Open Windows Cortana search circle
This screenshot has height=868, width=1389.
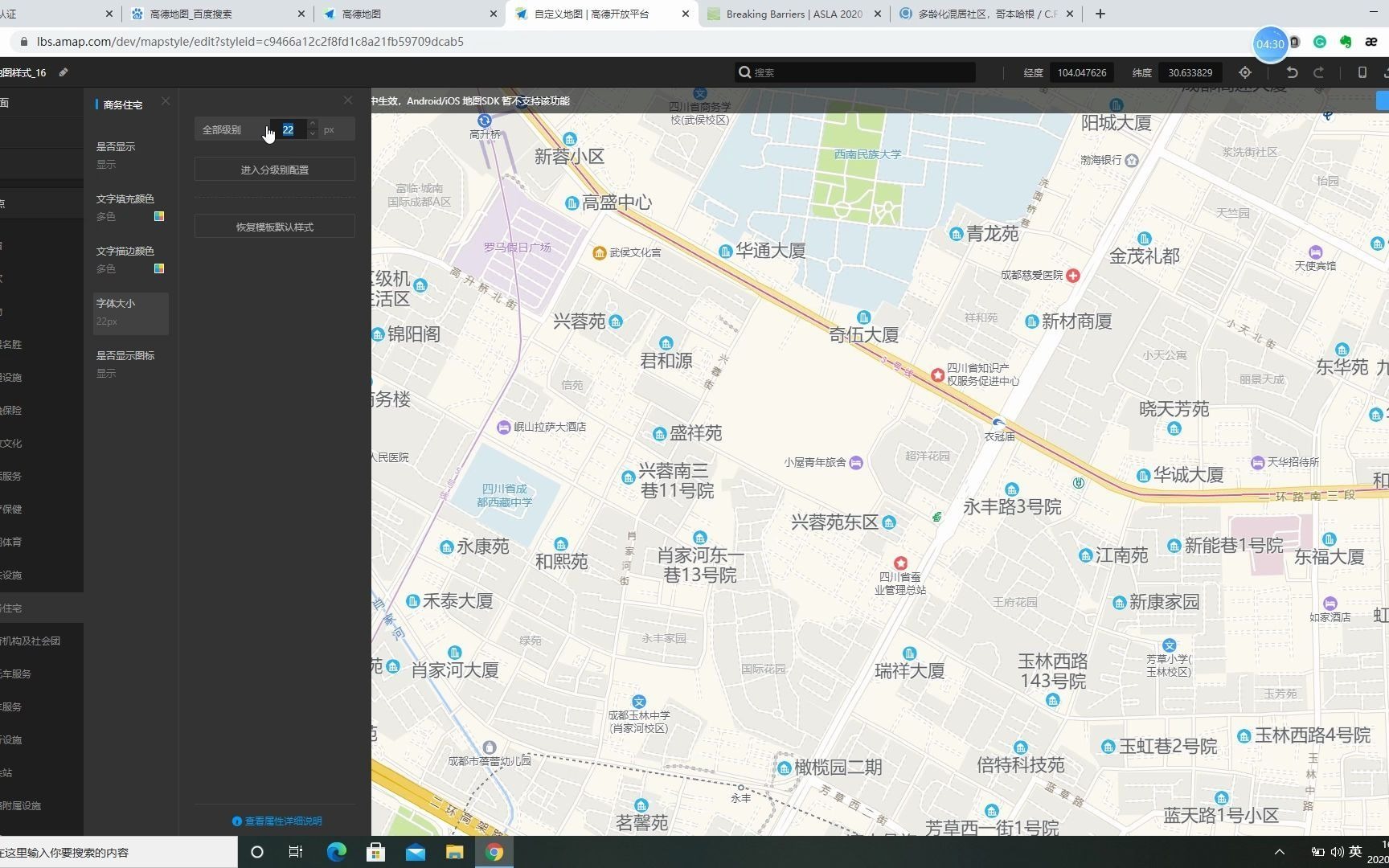[257, 852]
